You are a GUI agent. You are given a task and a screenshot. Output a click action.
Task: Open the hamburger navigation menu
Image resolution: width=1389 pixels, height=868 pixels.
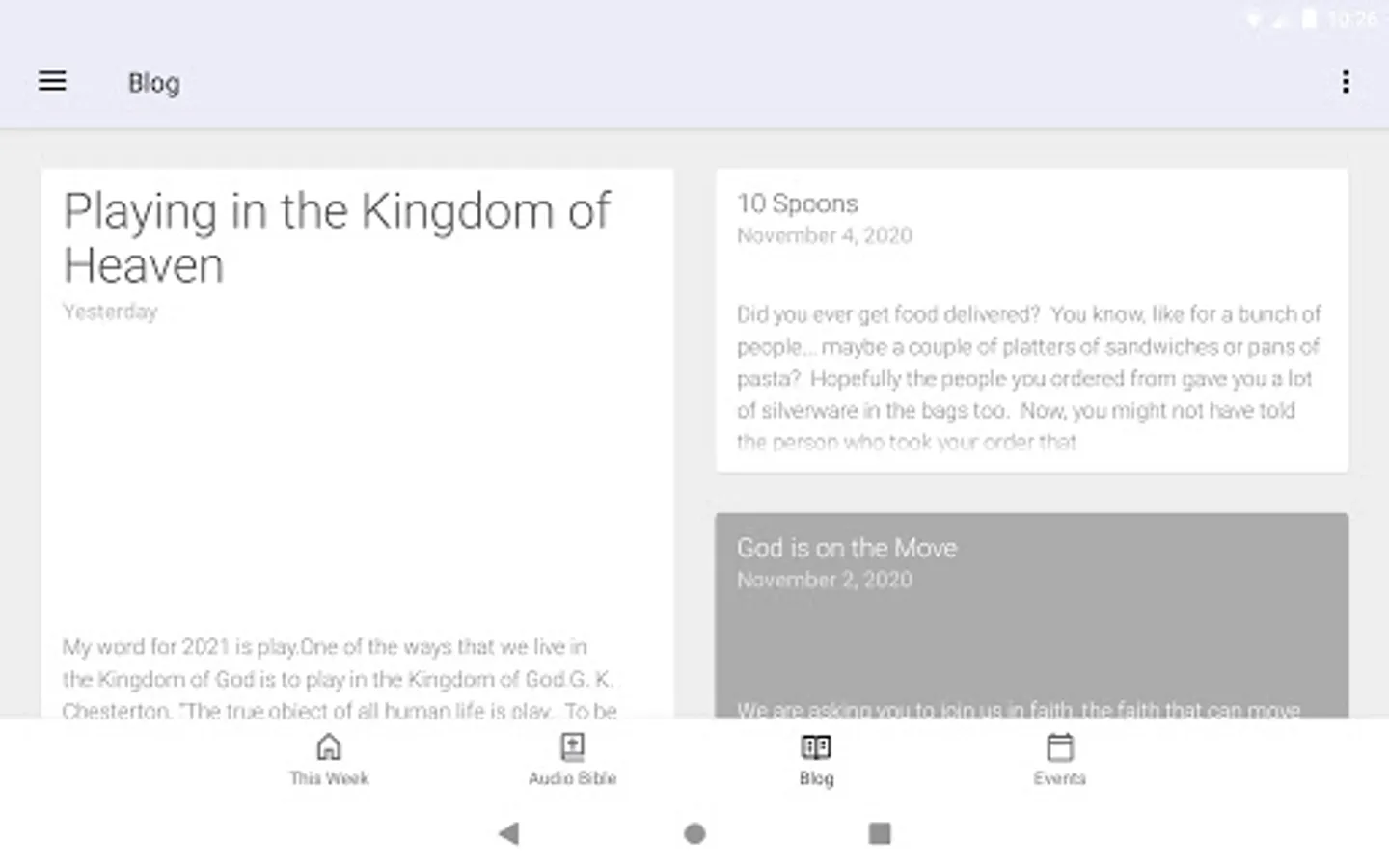tap(52, 82)
